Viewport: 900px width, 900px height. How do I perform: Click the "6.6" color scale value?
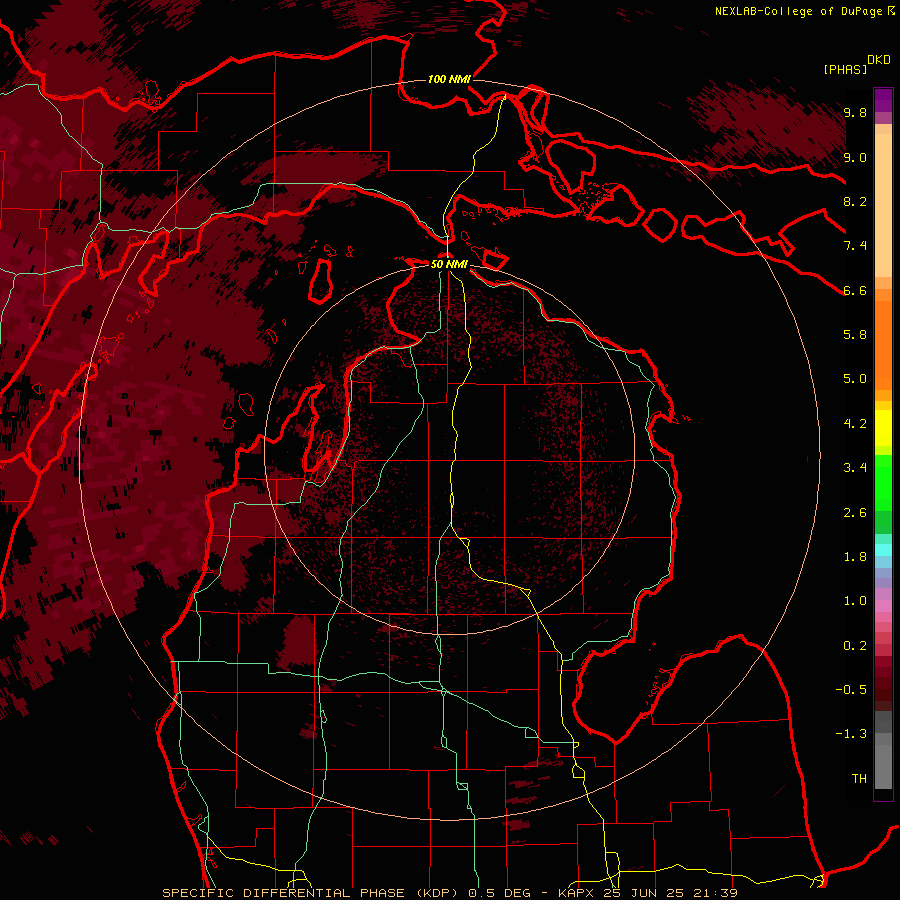click(855, 290)
